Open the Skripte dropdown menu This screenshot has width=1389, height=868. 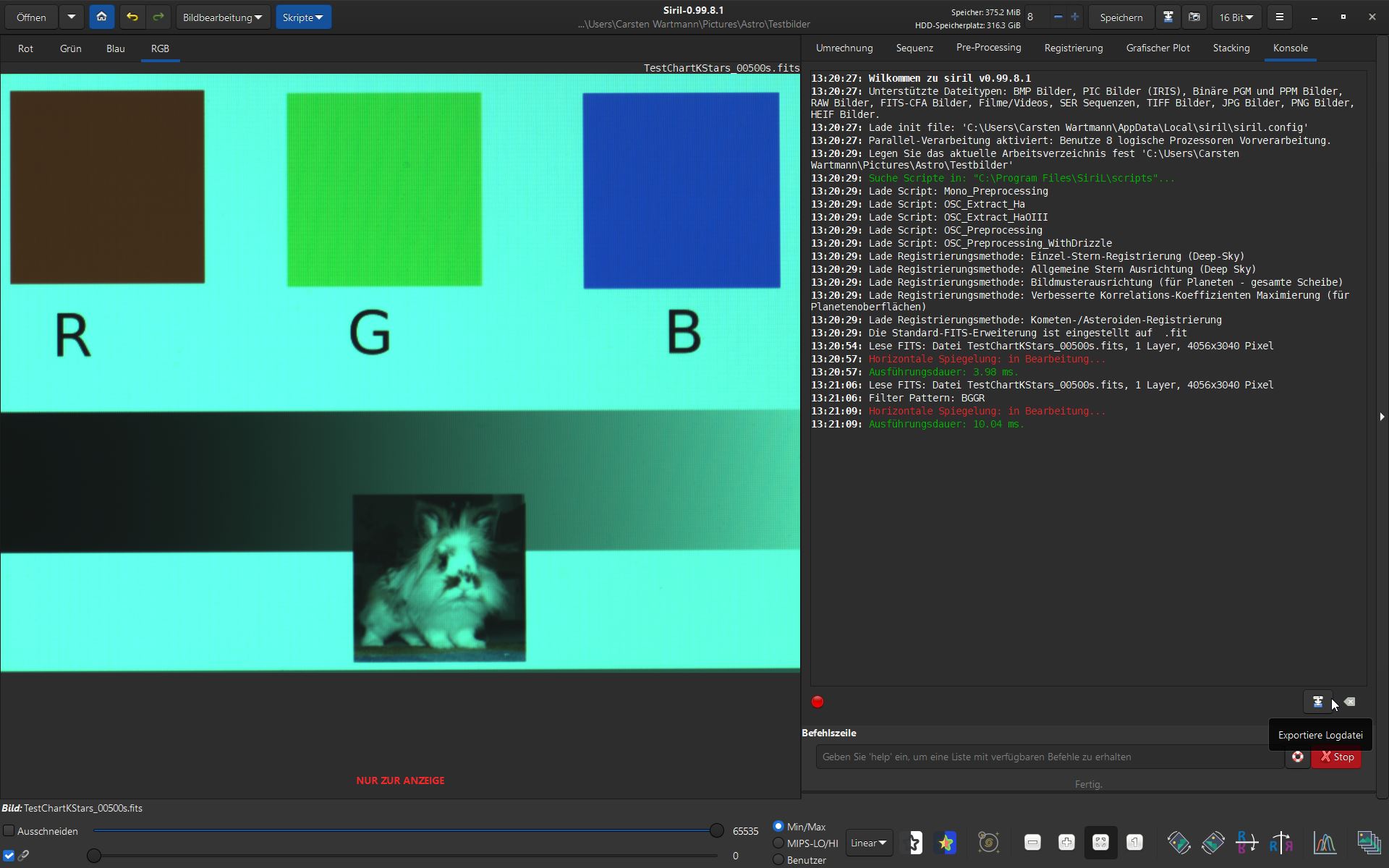point(303,17)
